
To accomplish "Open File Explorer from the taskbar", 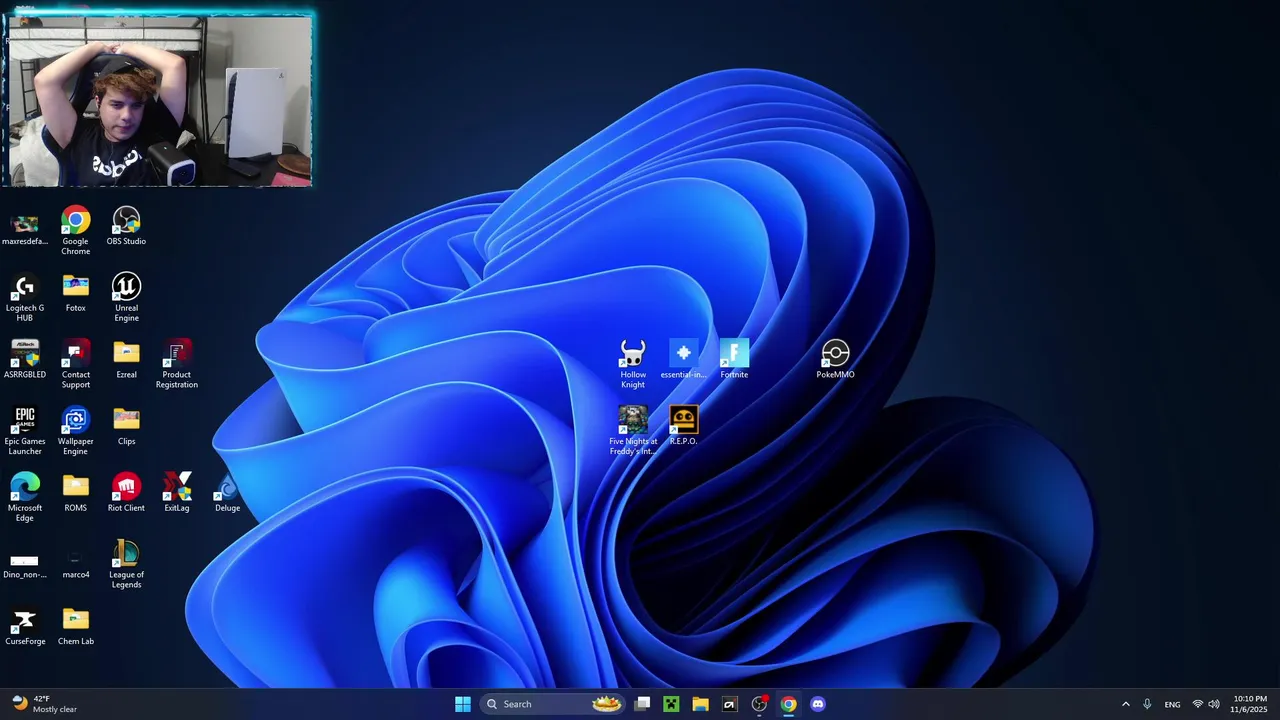I will point(701,704).
